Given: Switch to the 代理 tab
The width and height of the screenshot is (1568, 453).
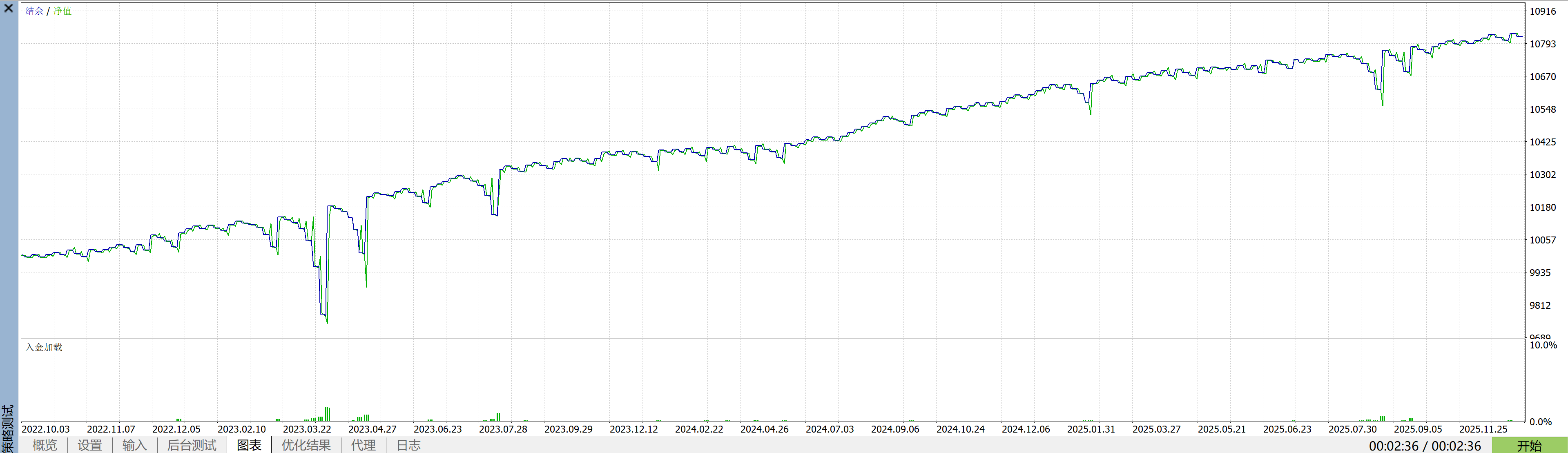Looking at the screenshot, I should [x=364, y=445].
